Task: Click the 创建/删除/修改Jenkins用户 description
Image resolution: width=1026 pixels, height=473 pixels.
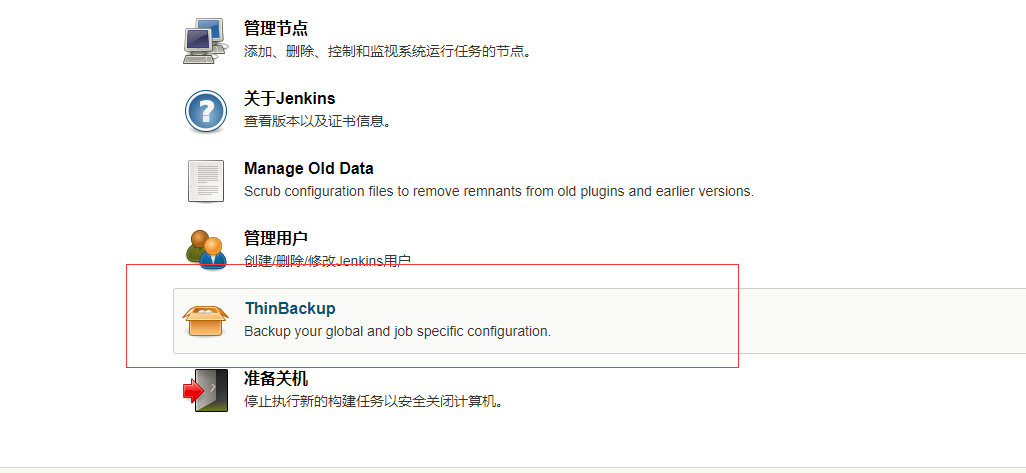Action: point(327,261)
